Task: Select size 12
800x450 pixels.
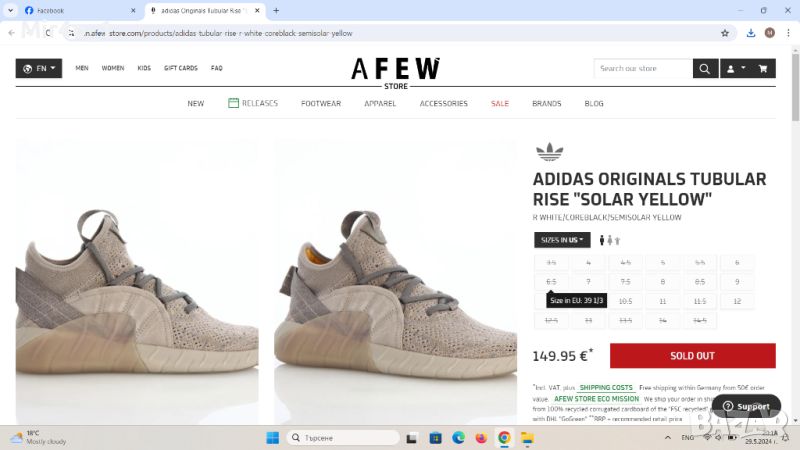Action: 737,302
